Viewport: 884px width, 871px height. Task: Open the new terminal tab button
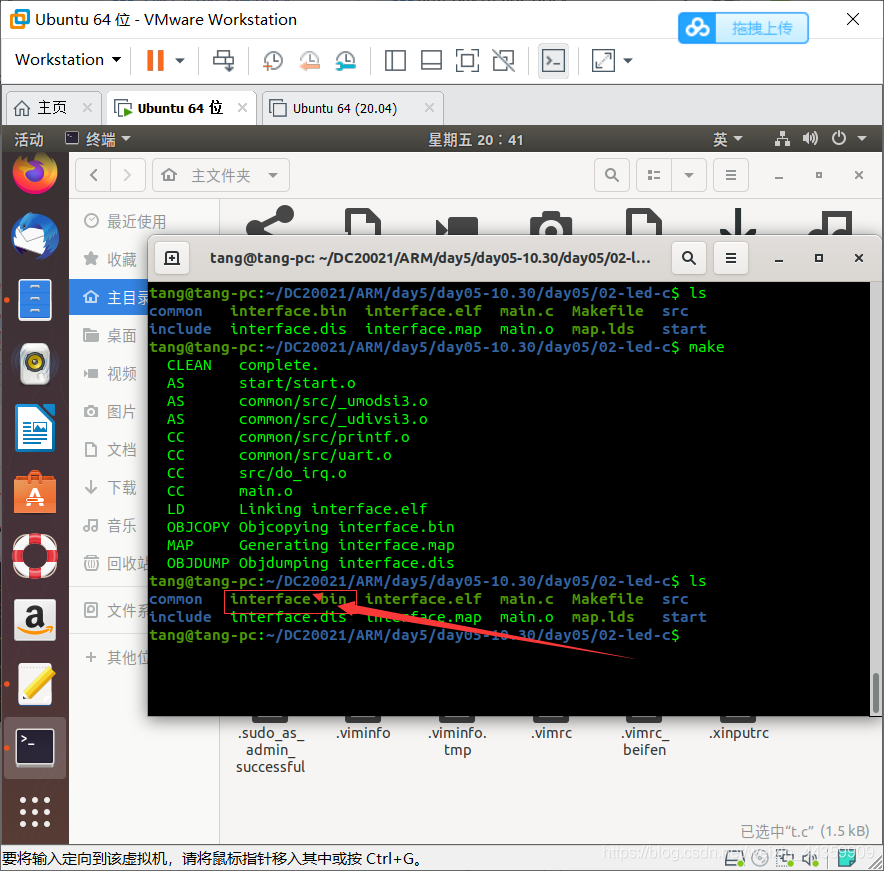[x=172, y=258]
